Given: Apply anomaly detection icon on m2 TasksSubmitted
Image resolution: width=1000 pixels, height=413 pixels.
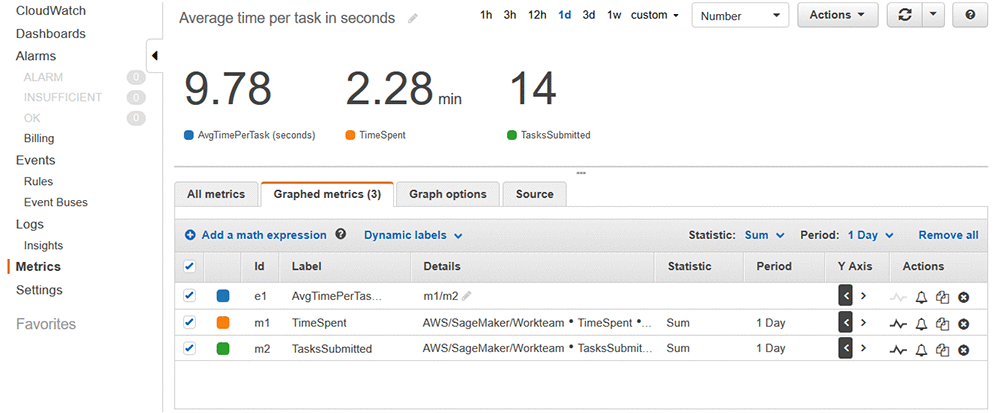Looking at the screenshot, I should [x=898, y=350].
